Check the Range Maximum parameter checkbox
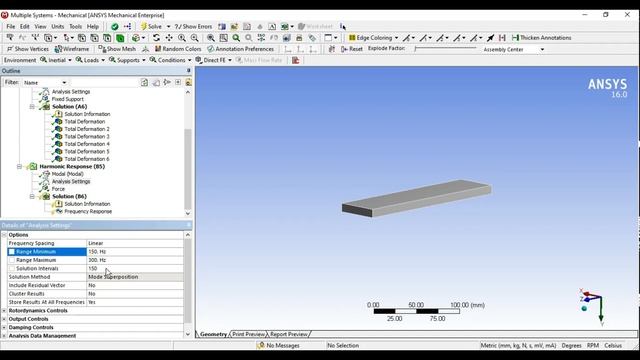Image resolution: width=640 pixels, height=360 pixels. (12, 260)
